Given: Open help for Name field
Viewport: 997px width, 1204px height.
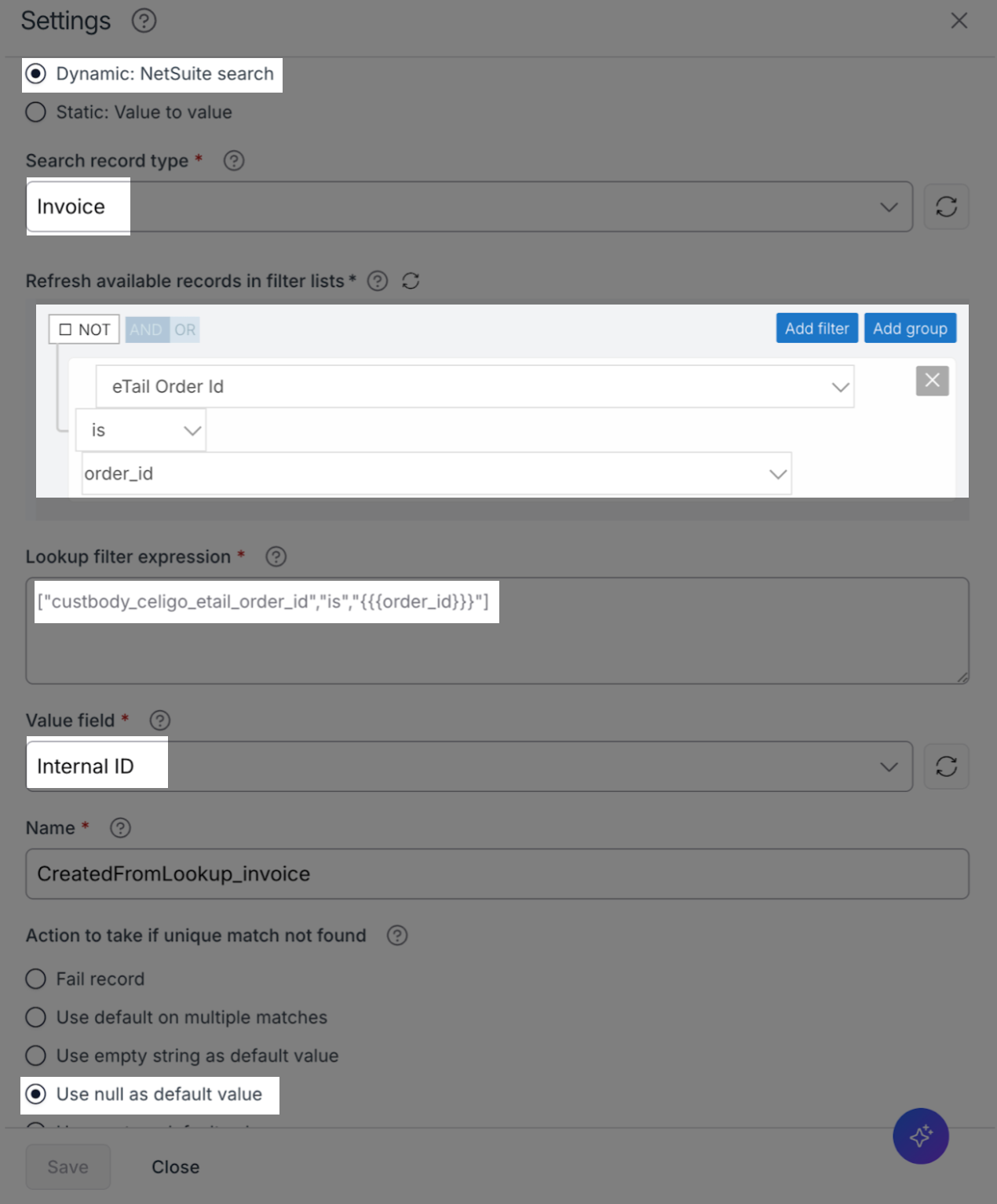Looking at the screenshot, I should coord(120,828).
